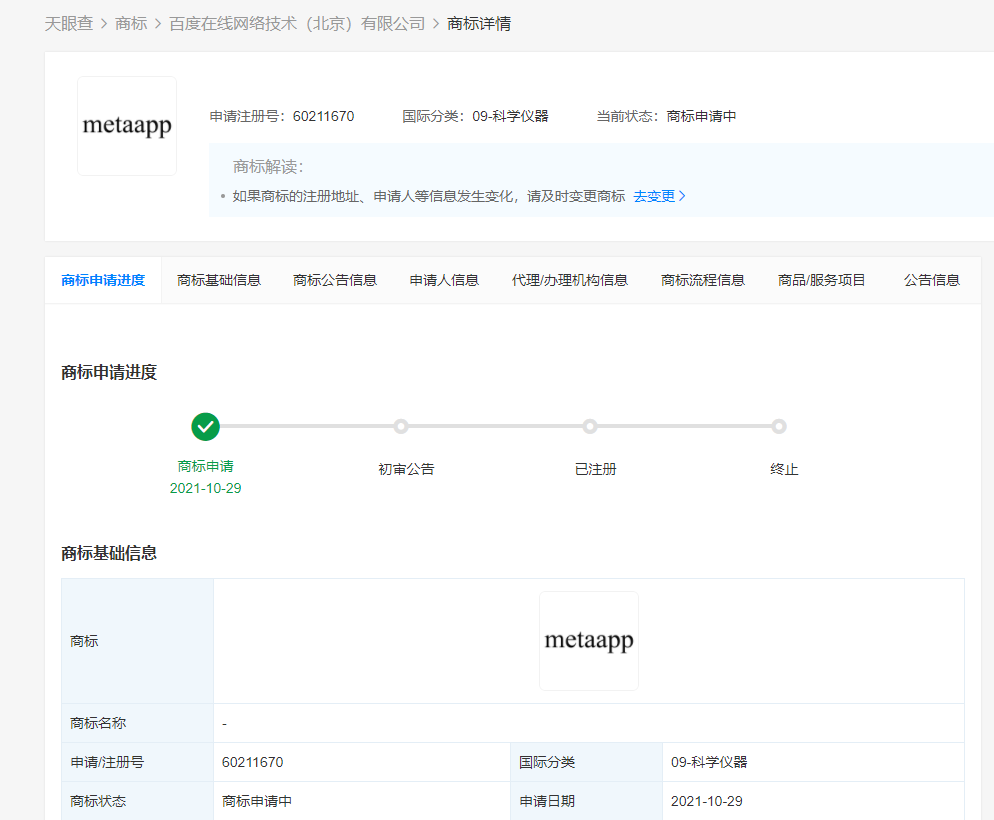Switch to the 商标基础信息 tab
Screen dimensions: 994x820
pyautogui.click(x=219, y=280)
